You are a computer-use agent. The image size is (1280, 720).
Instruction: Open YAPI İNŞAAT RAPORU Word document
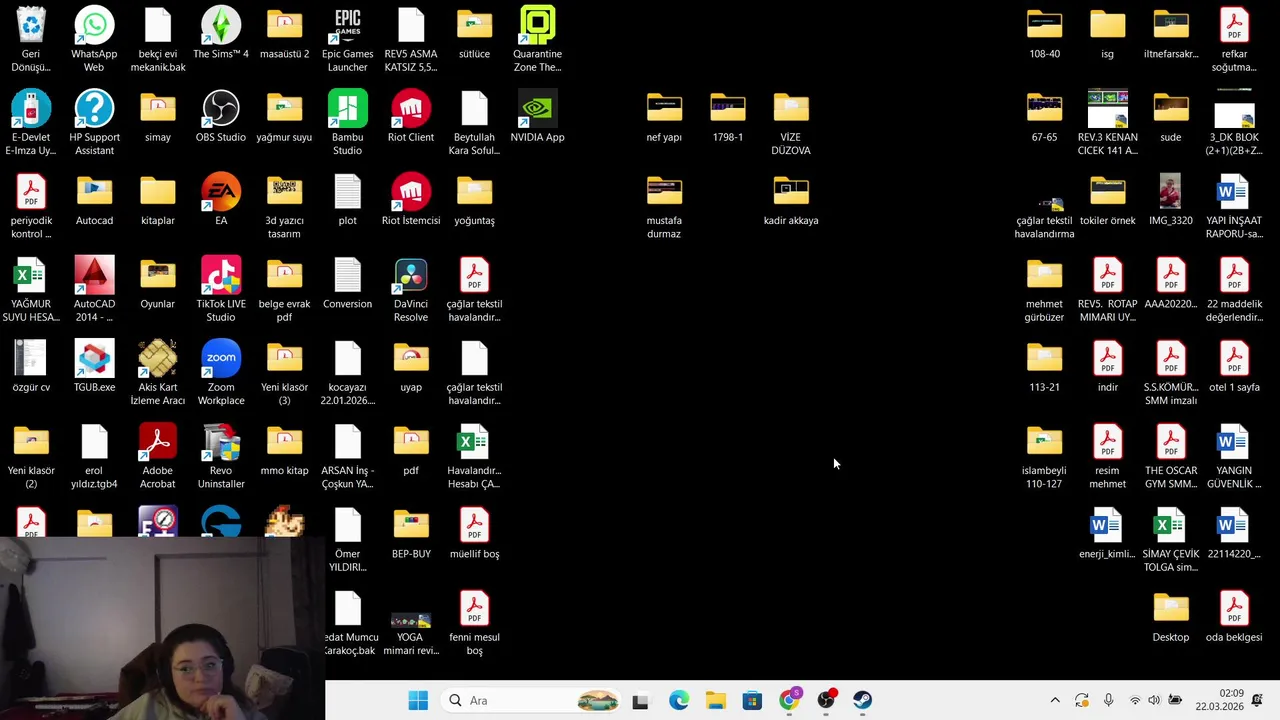point(1234,191)
